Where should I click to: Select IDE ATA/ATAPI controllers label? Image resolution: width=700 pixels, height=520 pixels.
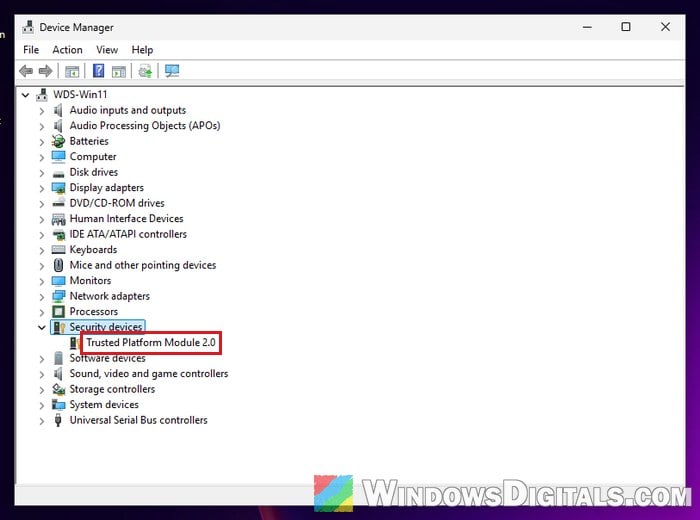128,234
